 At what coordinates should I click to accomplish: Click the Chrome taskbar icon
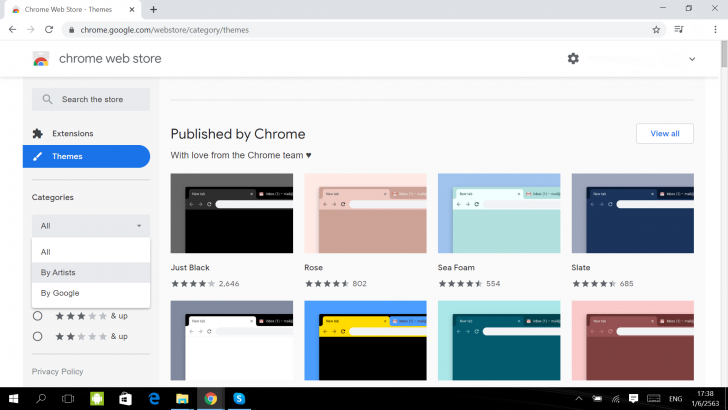pyautogui.click(x=210, y=398)
